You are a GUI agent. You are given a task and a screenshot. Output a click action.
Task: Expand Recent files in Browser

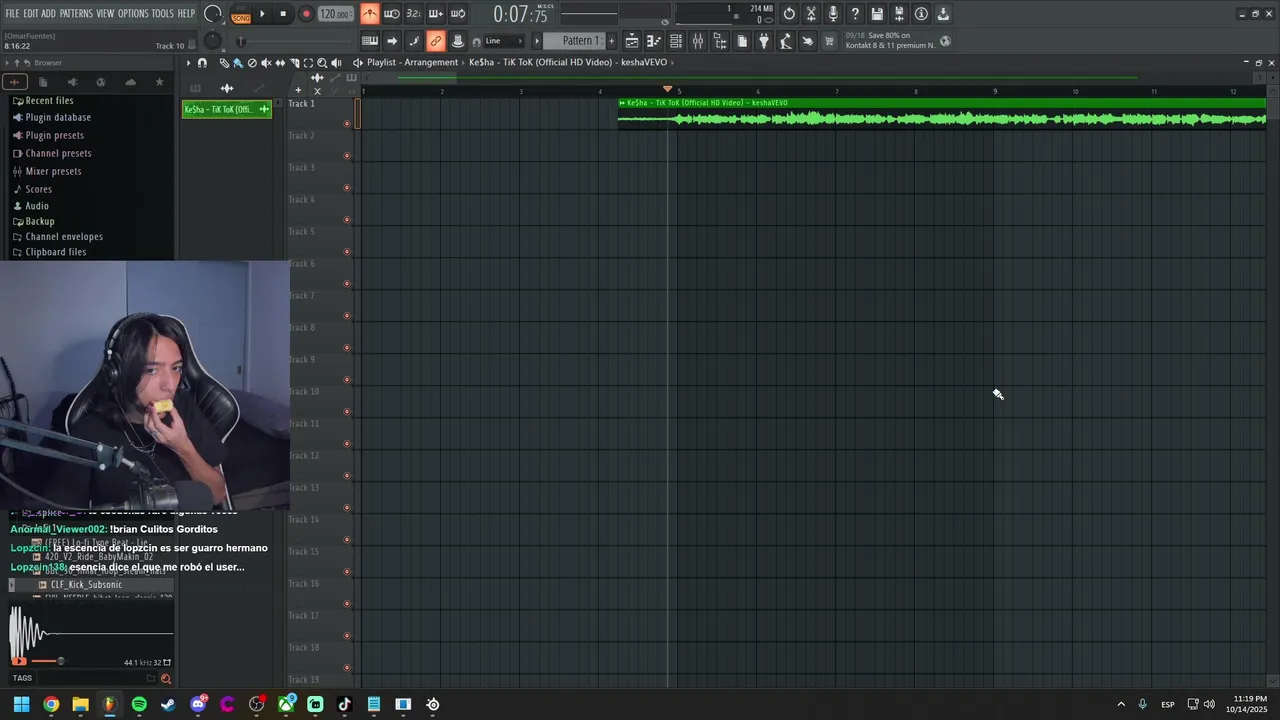[49, 101]
